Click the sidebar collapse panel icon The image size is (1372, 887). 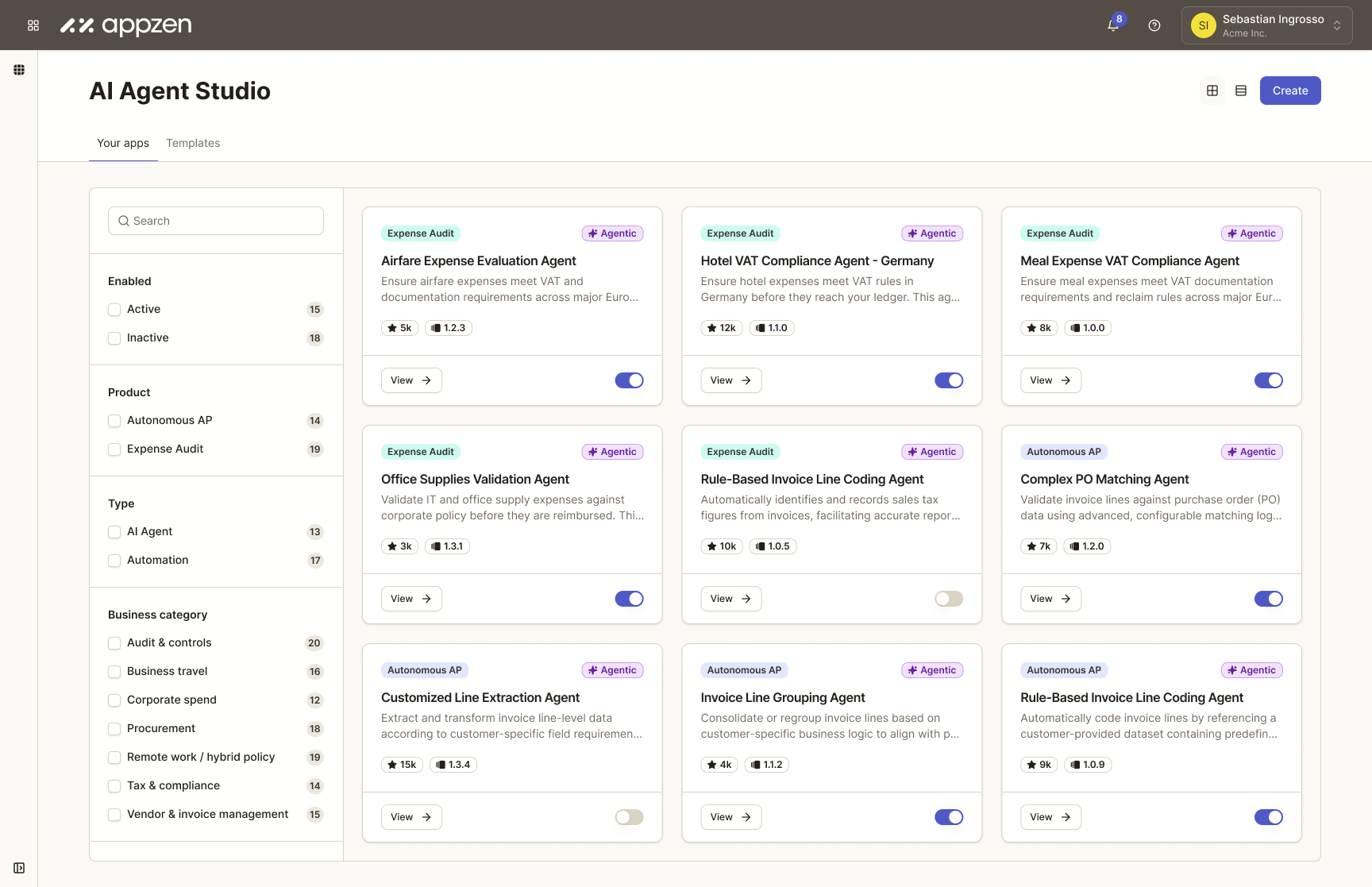(19, 868)
